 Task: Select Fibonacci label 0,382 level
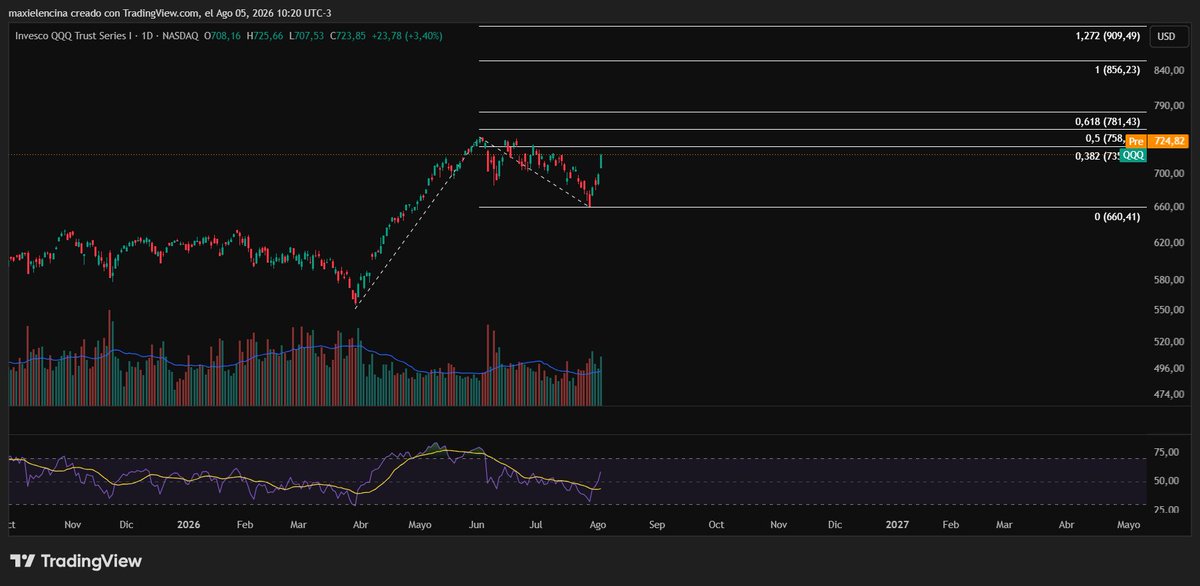click(1096, 156)
